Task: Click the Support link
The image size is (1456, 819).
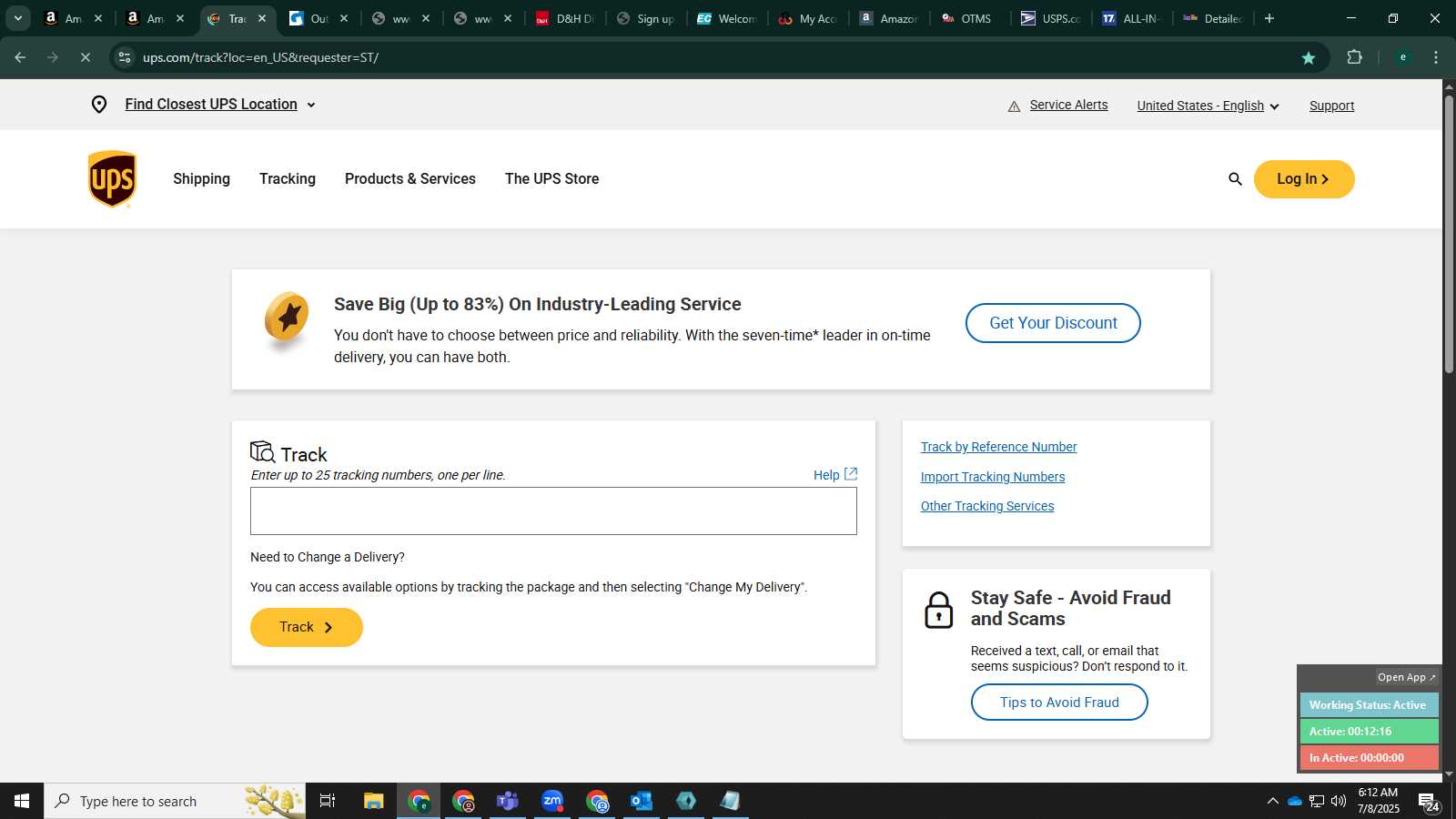Action: tap(1331, 106)
